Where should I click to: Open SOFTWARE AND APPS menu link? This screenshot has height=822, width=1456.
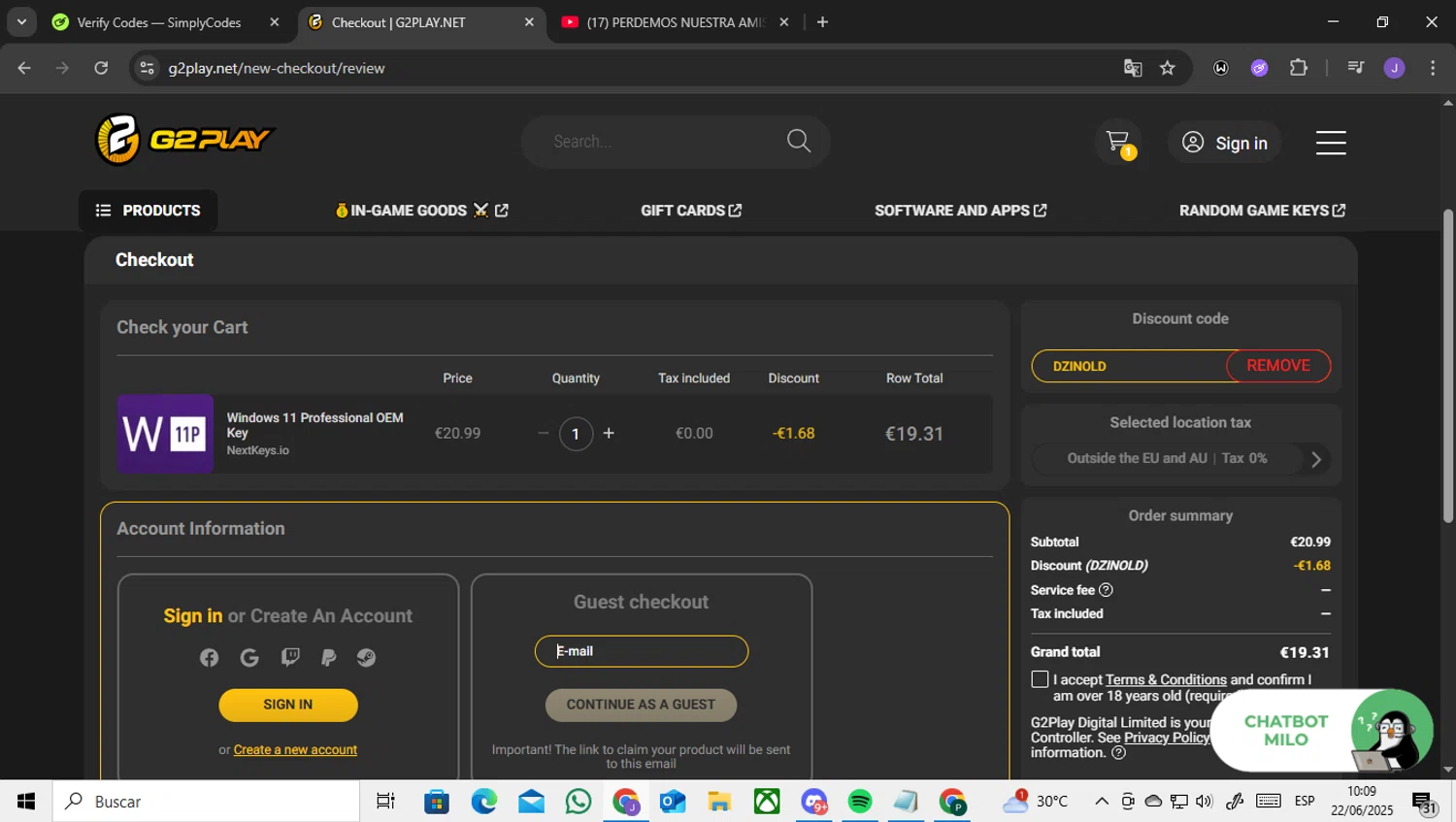(961, 211)
